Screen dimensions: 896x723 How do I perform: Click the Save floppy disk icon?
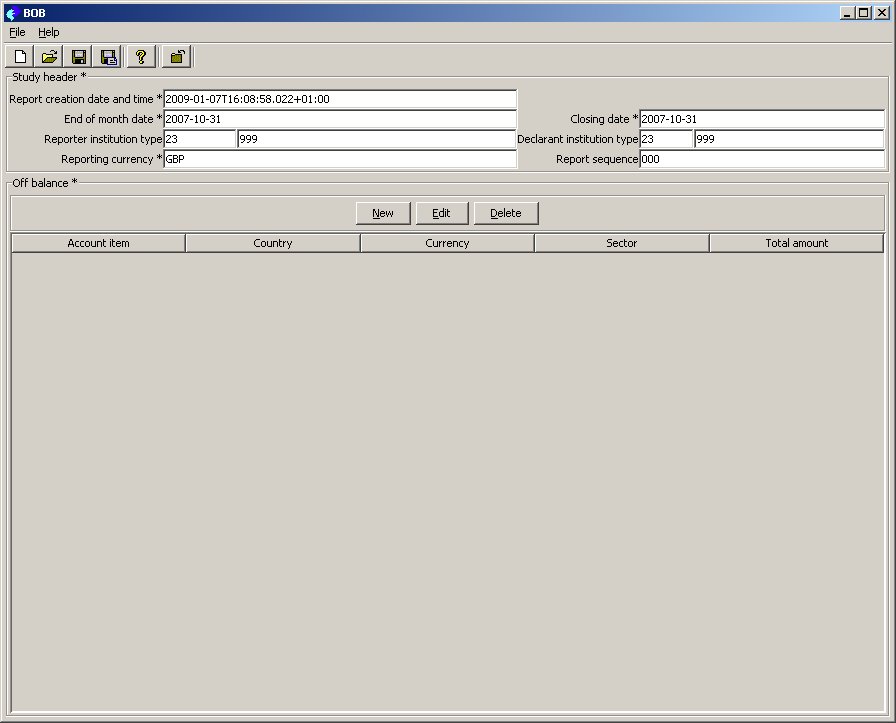click(x=79, y=57)
